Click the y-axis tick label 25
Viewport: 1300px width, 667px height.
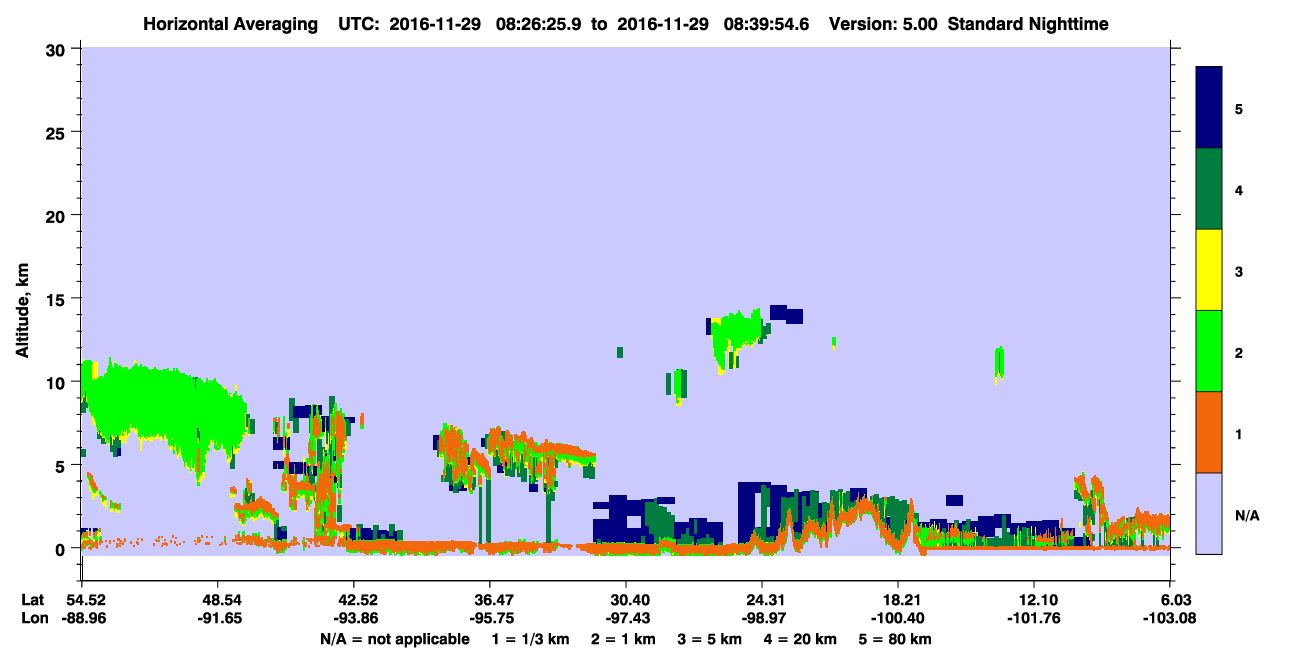(x=58, y=132)
